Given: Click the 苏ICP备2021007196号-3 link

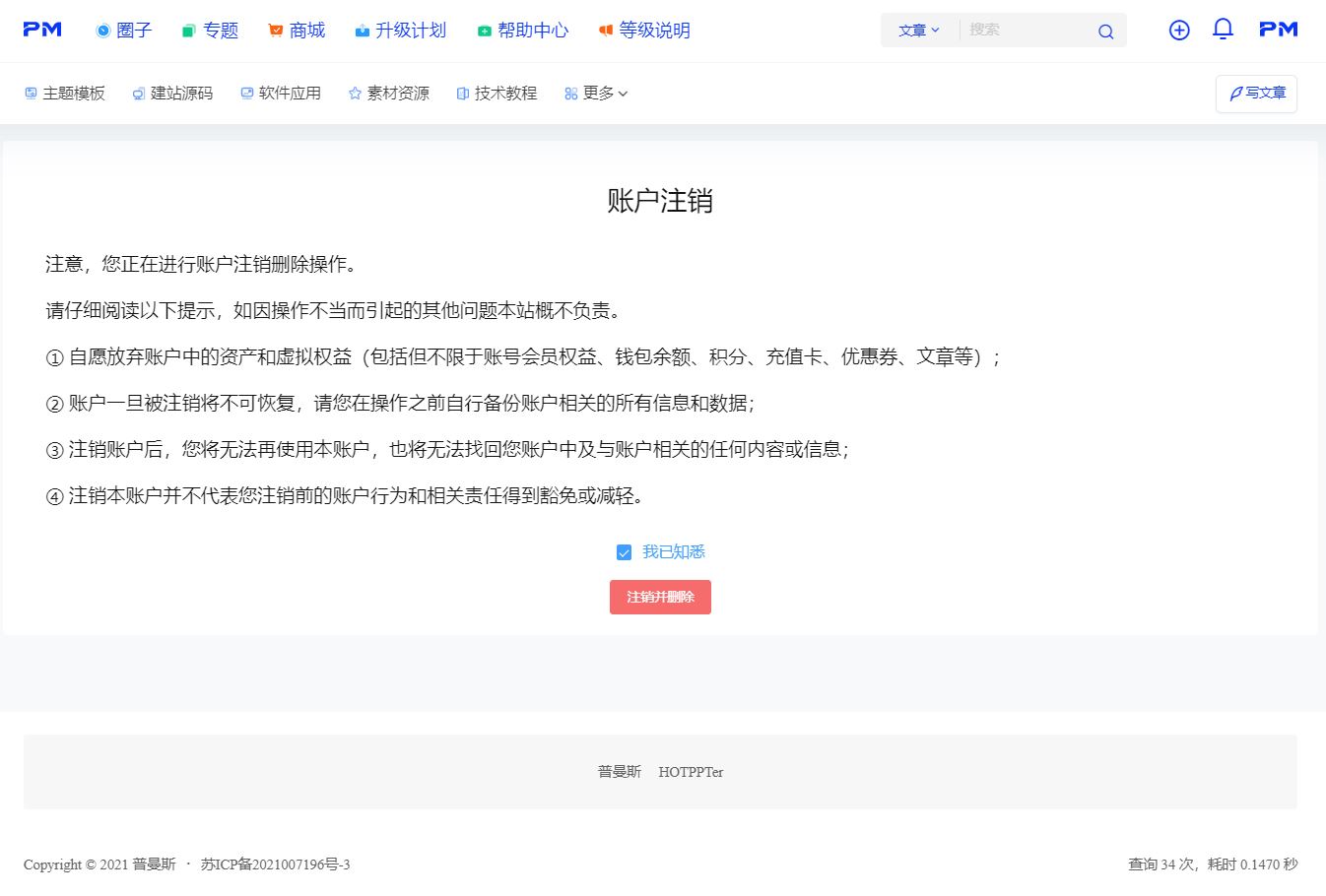Looking at the screenshot, I should tap(275, 864).
